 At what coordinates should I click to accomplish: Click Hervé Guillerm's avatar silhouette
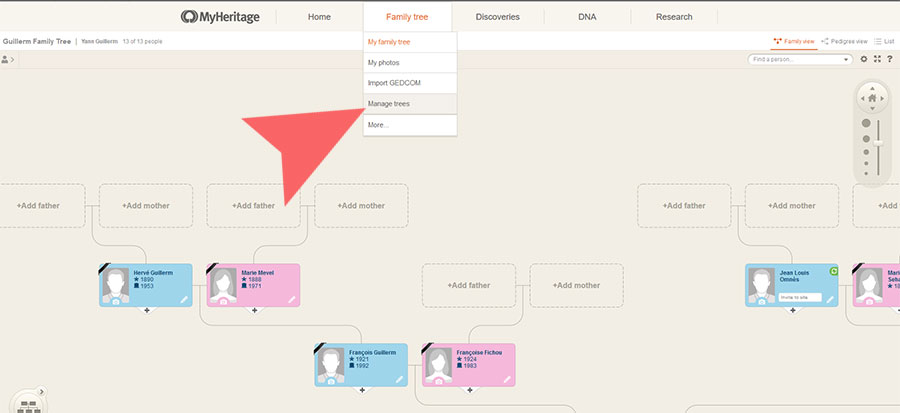(115, 283)
